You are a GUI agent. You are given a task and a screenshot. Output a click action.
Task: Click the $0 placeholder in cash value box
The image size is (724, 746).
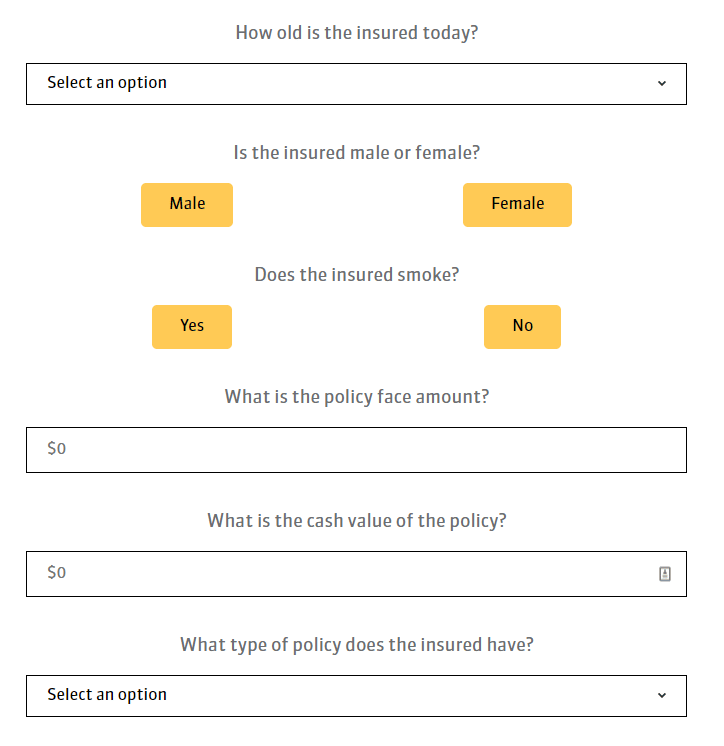tap(57, 574)
